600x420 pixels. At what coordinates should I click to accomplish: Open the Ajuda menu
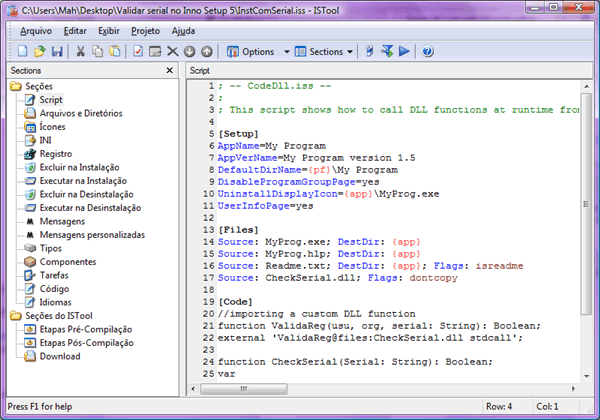[x=183, y=31]
